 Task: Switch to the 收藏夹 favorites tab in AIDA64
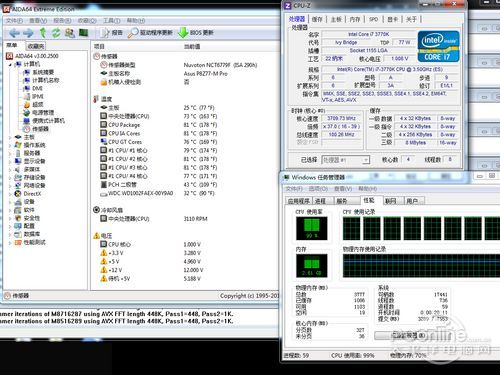(36, 46)
